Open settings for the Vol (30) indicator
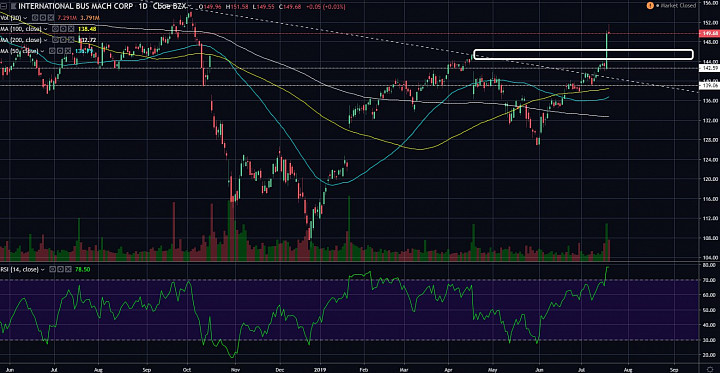The image size is (720, 373). [x=43, y=18]
